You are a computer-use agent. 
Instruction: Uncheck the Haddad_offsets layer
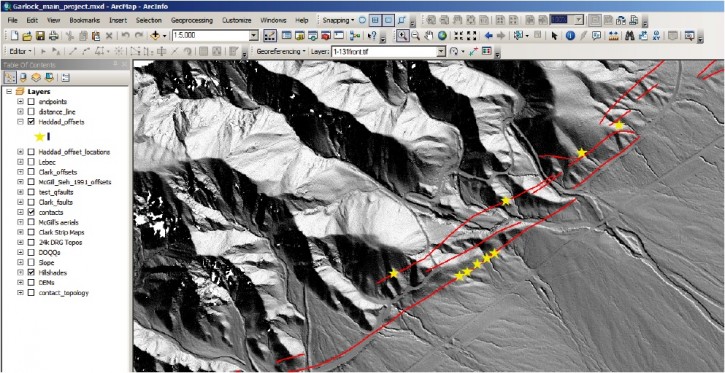coord(31,122)
